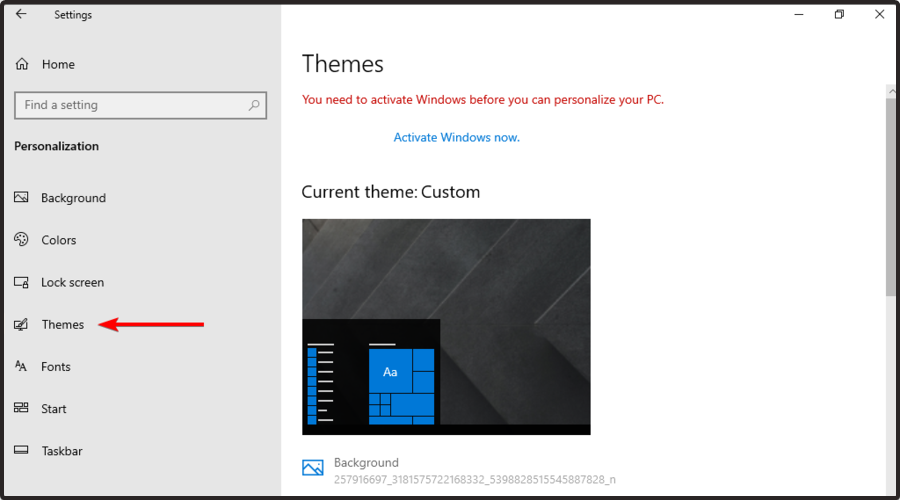Image resolution: width=900 pixels, height=500 pixels.
Task: Click the activation warning red text
Action: pos(483,100)
